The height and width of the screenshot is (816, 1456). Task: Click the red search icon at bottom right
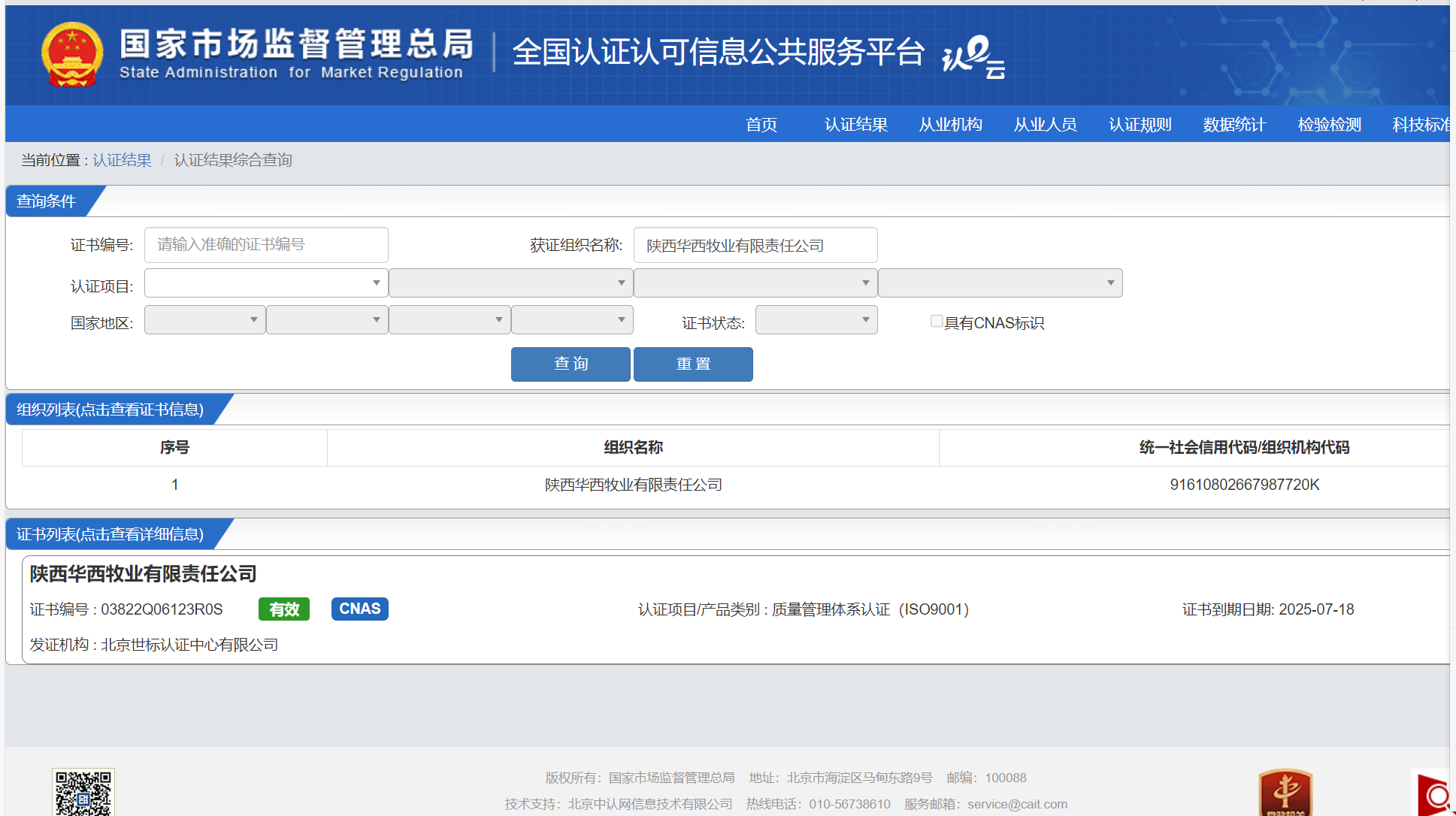pyautogui.click(x=1434, y=795)
